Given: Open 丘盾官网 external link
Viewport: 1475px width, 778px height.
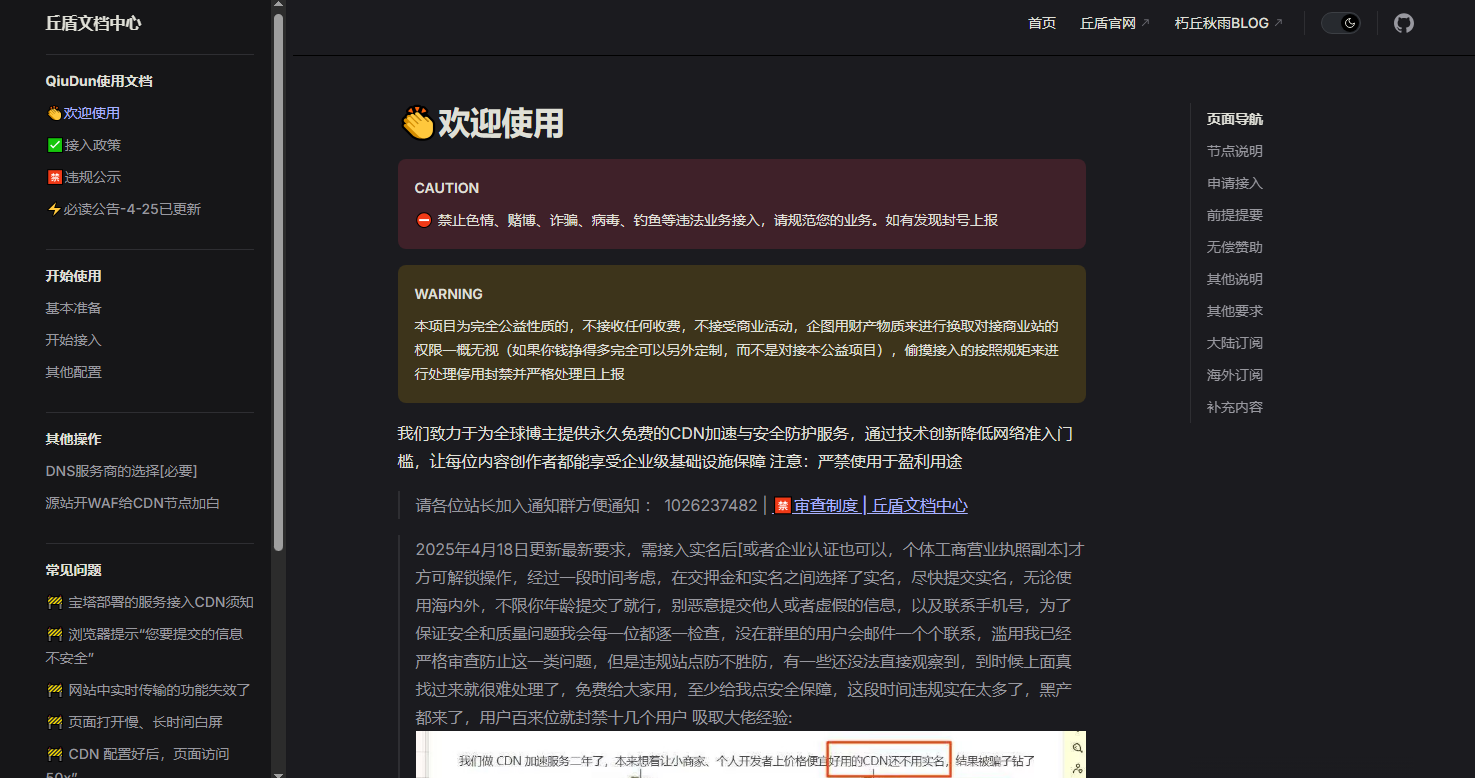Looking at the screenshot, I should click(x=1114, y=23).
